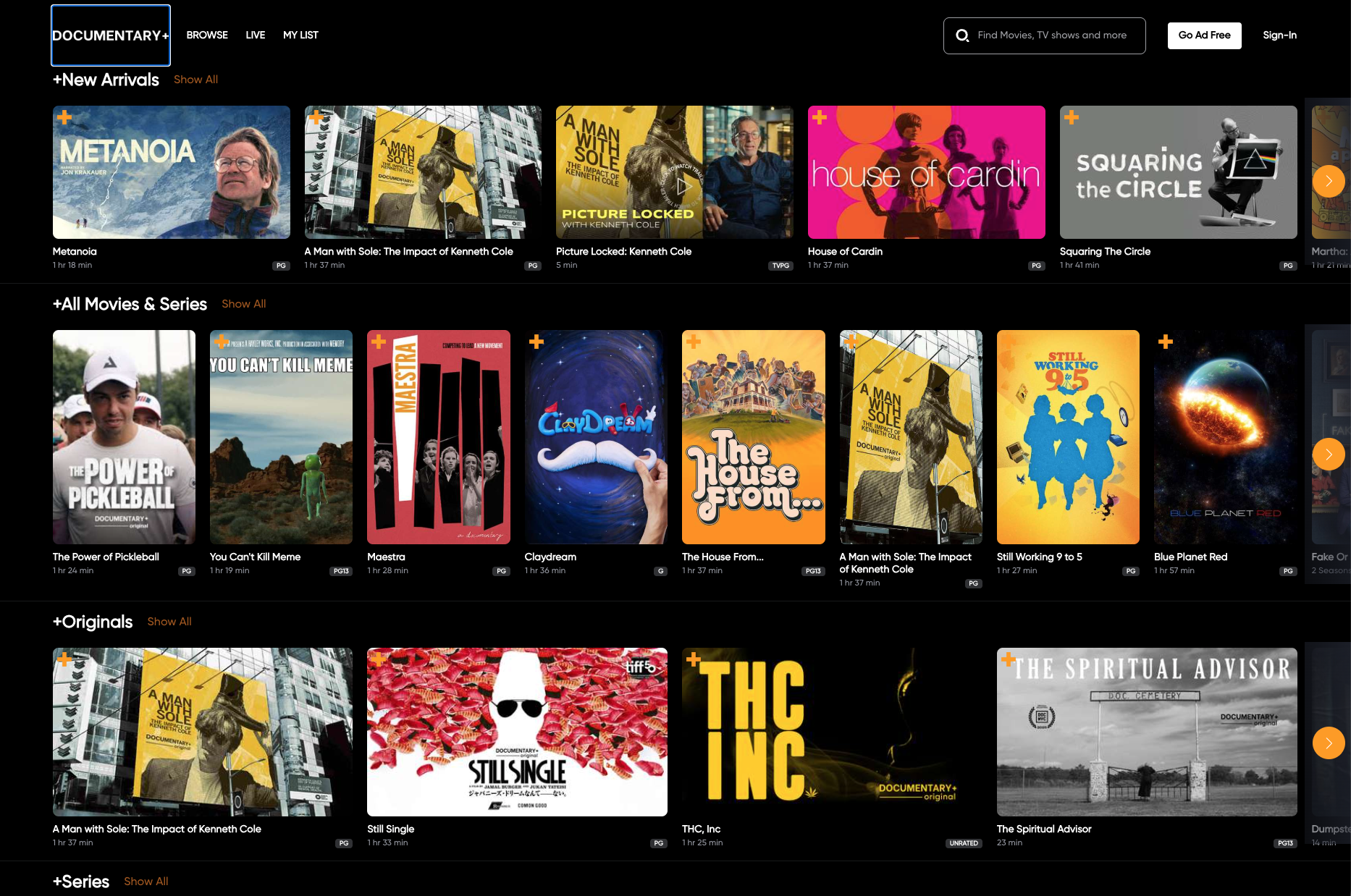Viewport: 1351px width, 896px height.
Task: Click the Documentary+ logo
Action: click(x=111, y=35)
